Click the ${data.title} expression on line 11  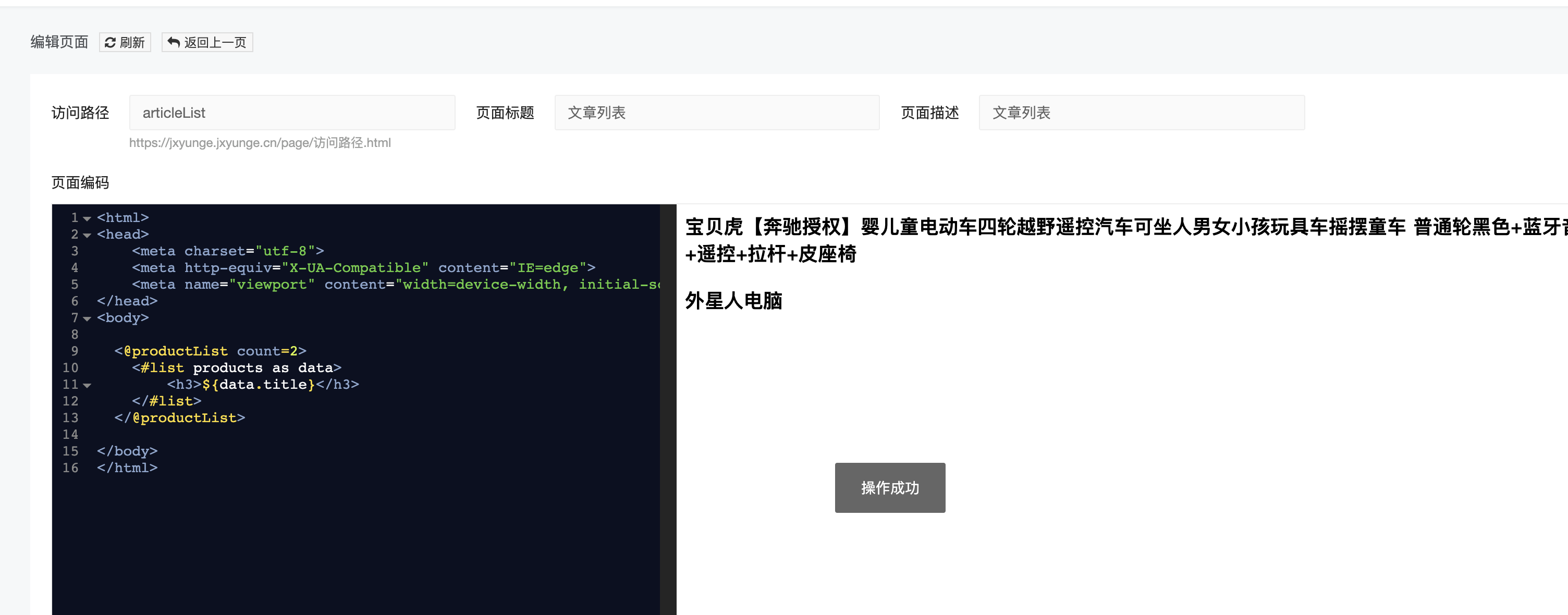point(259,385)
